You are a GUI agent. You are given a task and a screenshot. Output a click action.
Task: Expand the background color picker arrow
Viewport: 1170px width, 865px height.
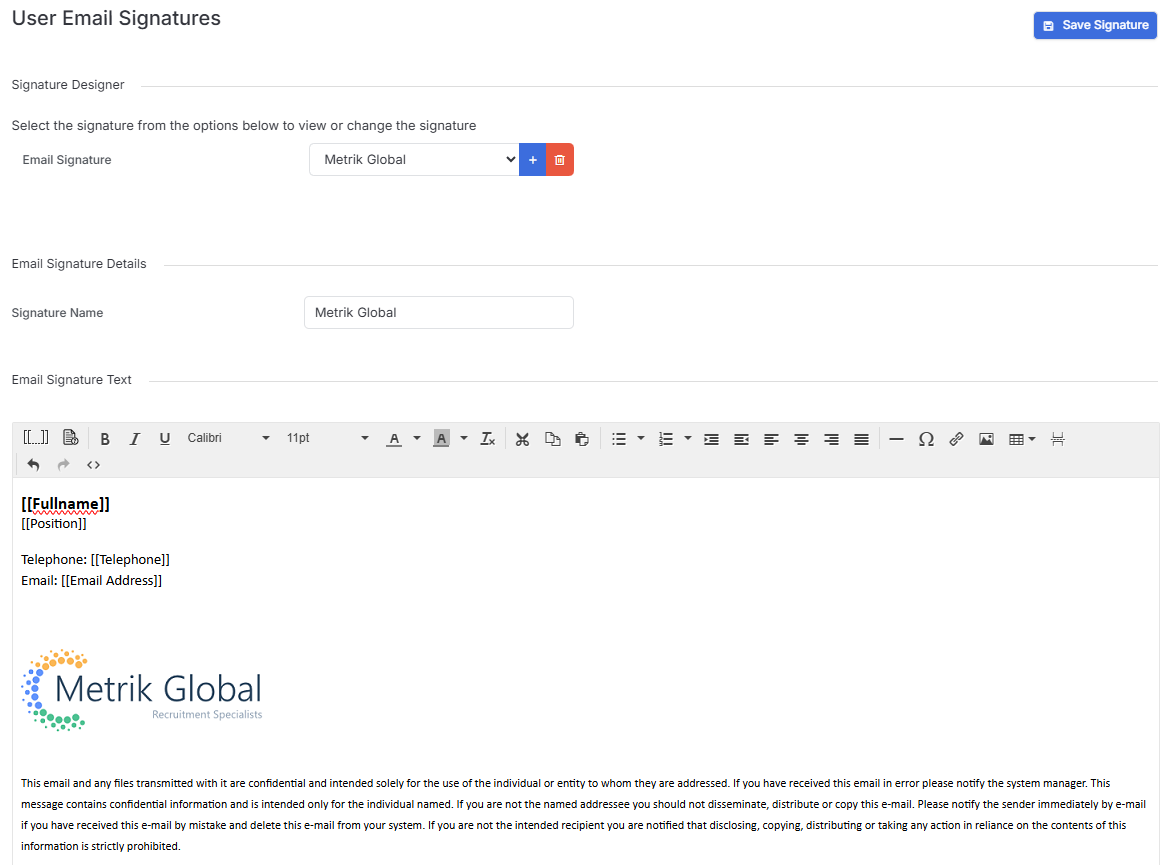tap(464, 438)
